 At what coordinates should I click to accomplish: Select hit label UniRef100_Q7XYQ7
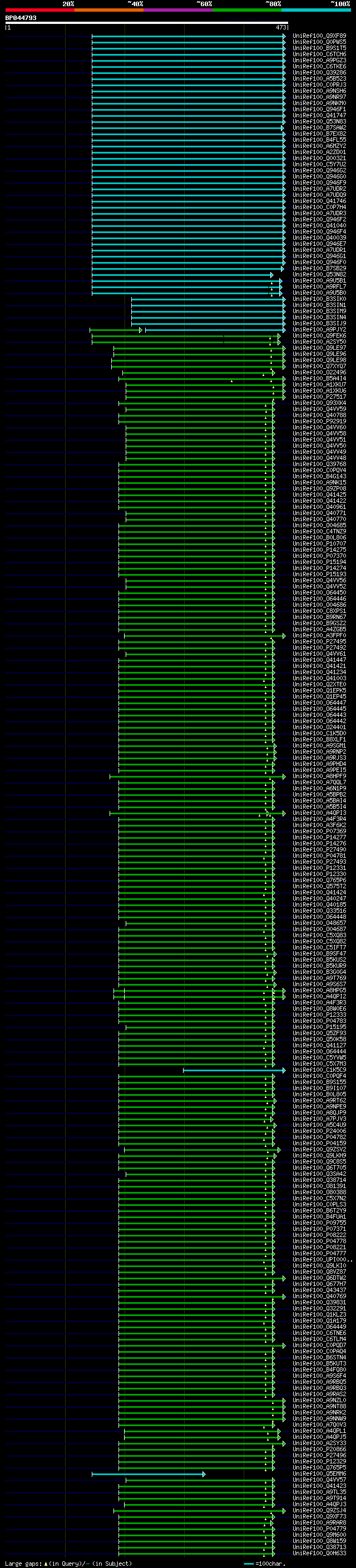tap(319, 367)
